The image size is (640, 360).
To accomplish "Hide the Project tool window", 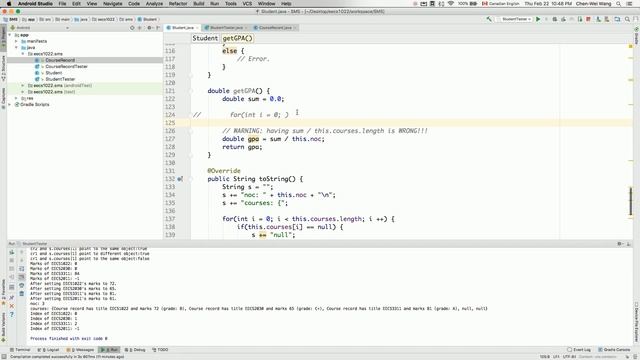I will pos(158,28).
